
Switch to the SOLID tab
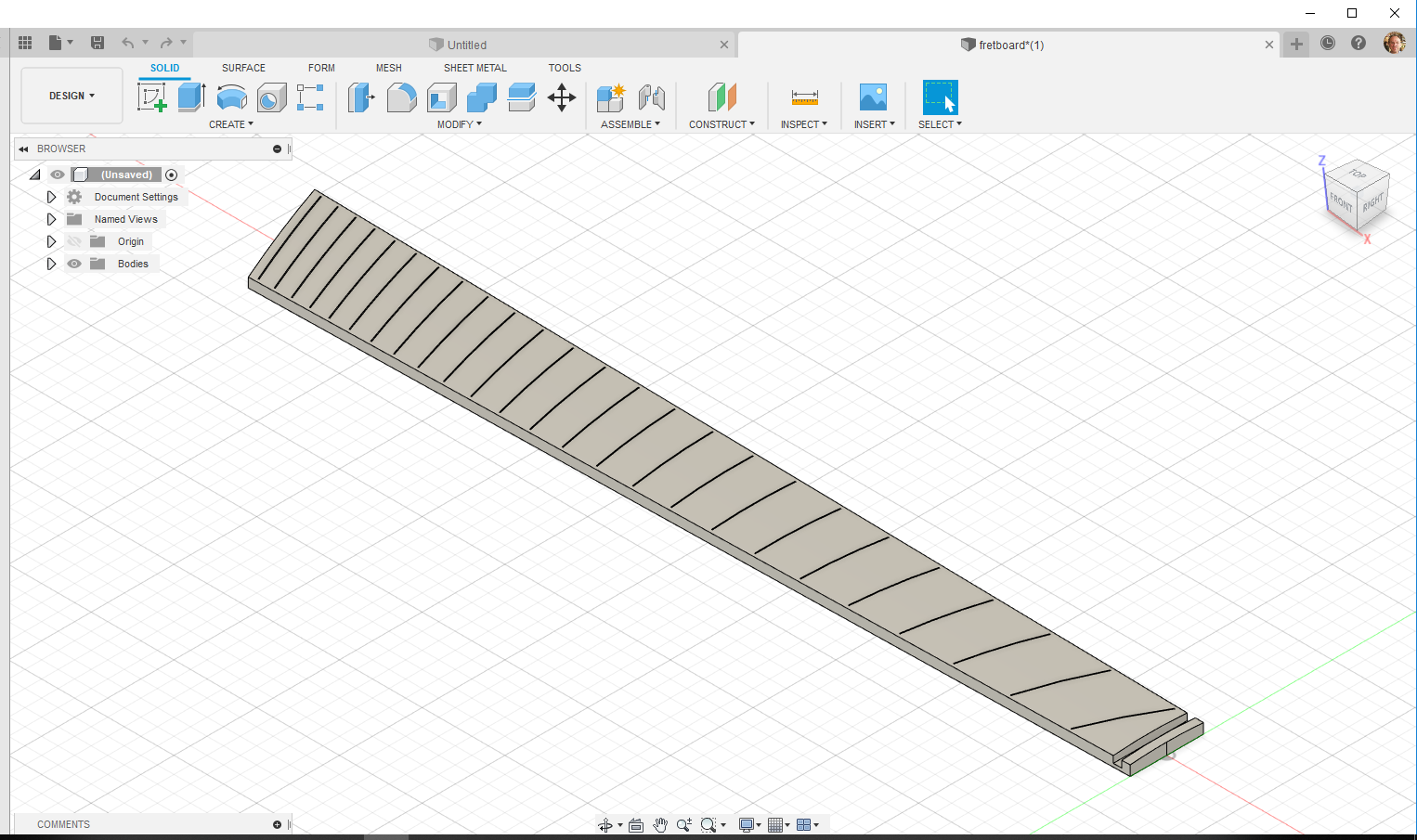tap(165, 68)
